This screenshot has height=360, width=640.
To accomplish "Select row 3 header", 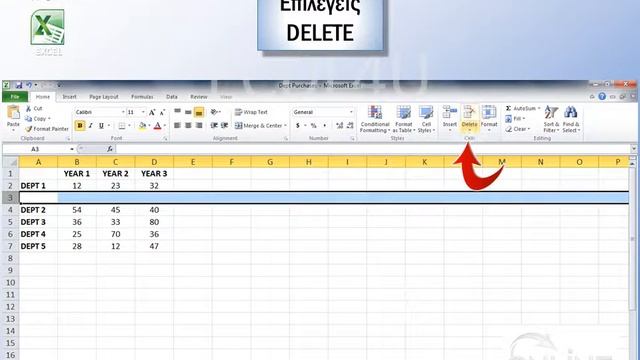I will click(11, 198).
